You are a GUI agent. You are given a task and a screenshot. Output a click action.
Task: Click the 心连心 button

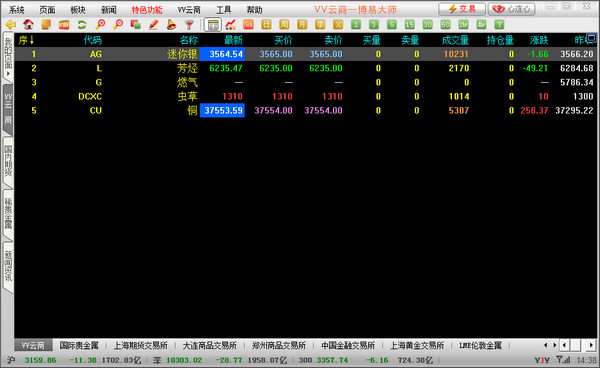tap(512, 9)
